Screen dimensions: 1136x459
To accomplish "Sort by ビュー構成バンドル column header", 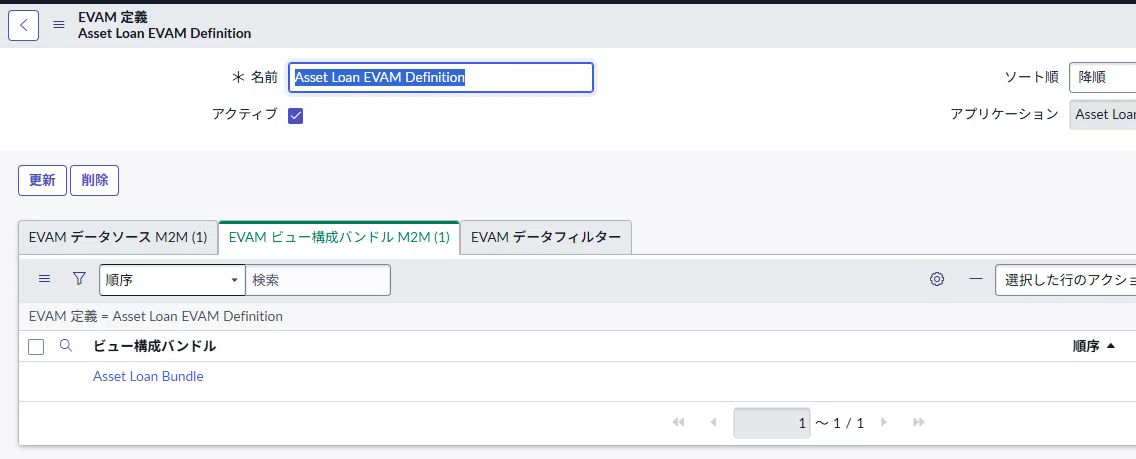I will coord(154,347).
